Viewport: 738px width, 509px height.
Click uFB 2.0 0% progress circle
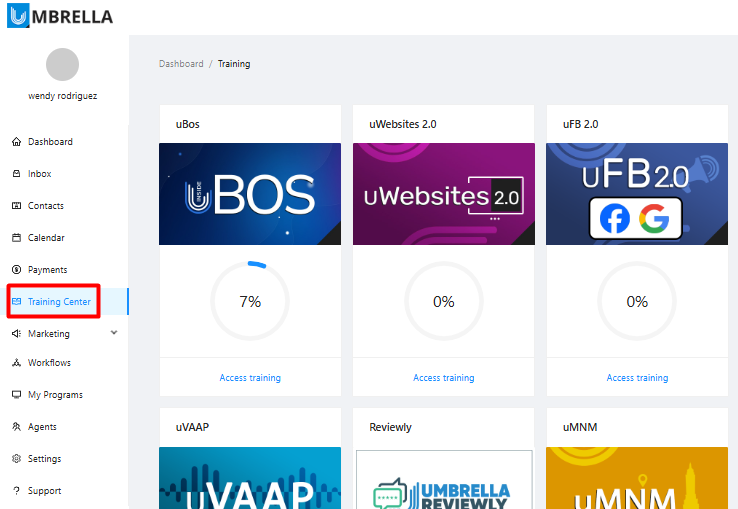click(637, 301)
